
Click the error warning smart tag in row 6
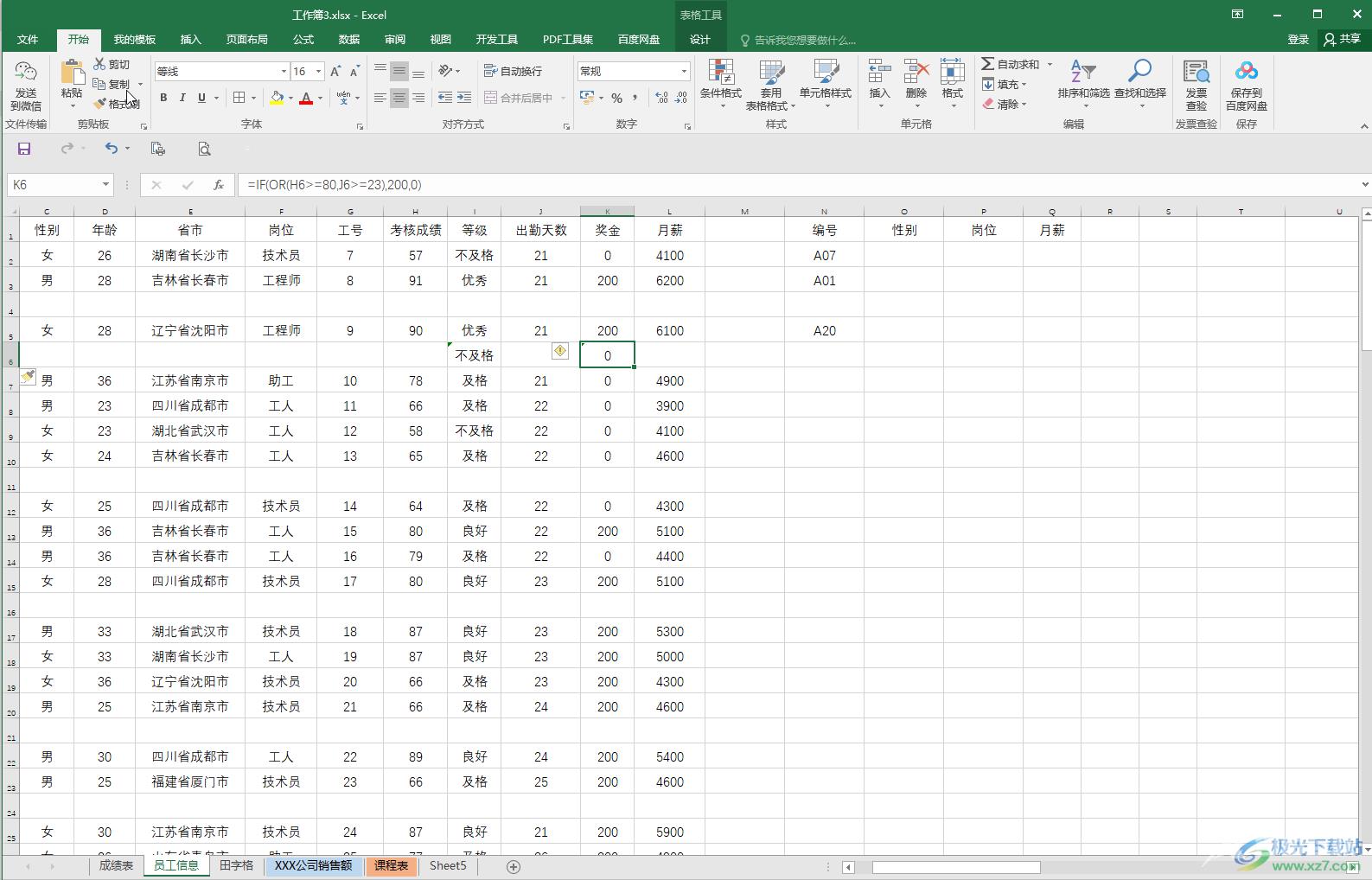560,350
